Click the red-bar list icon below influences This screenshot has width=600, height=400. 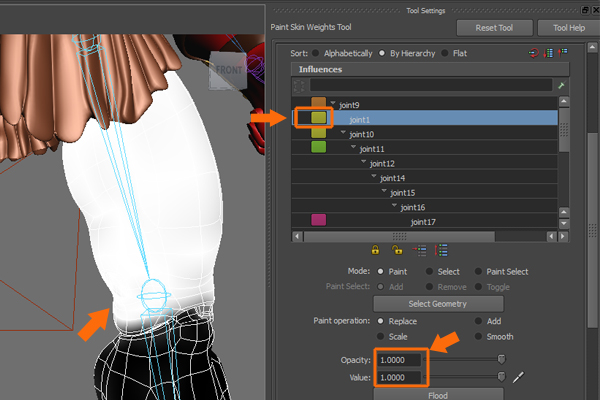[441, 250]
